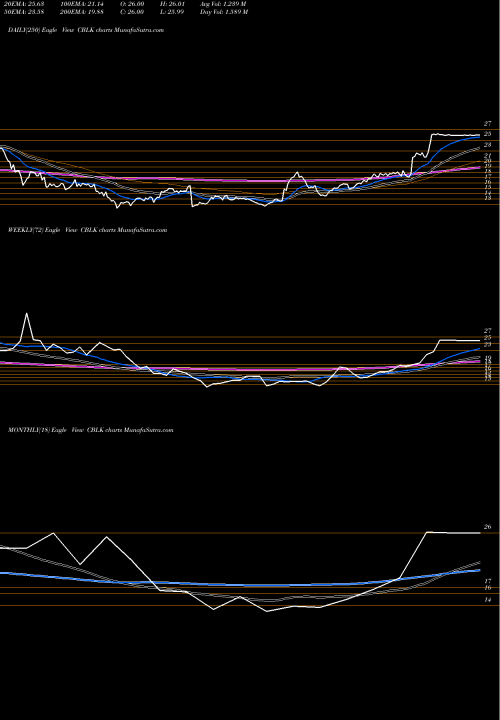This screenshot has width=500, height=720.
Task: Click the 26 price label on monthly chart
Action: tap(488, 527)
